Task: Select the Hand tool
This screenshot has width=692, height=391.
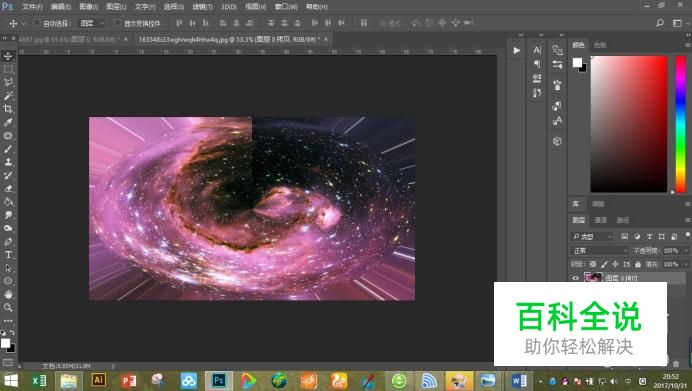Action: tap(8, 294)
